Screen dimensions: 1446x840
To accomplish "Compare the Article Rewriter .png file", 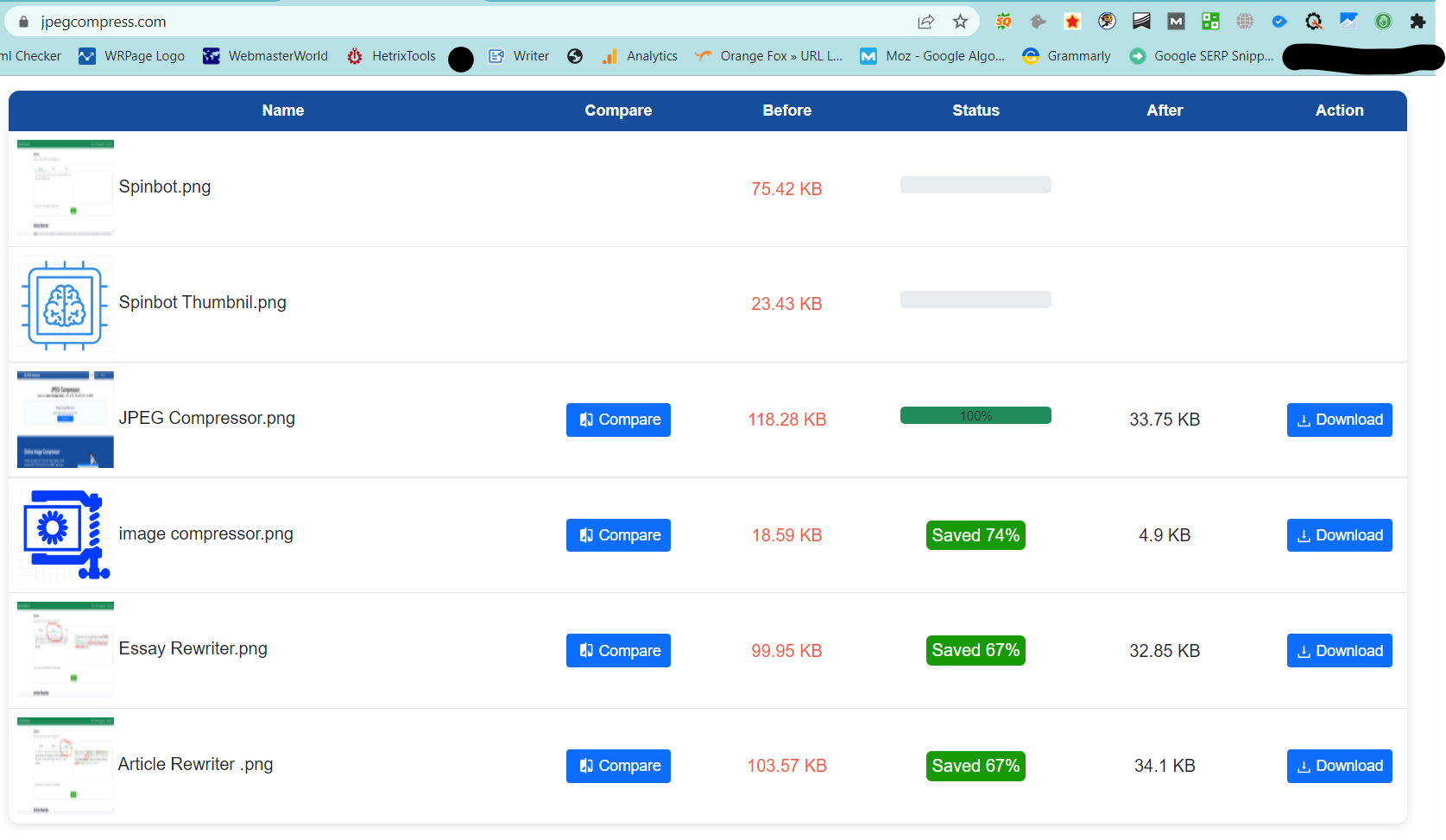I will point(618,766).
